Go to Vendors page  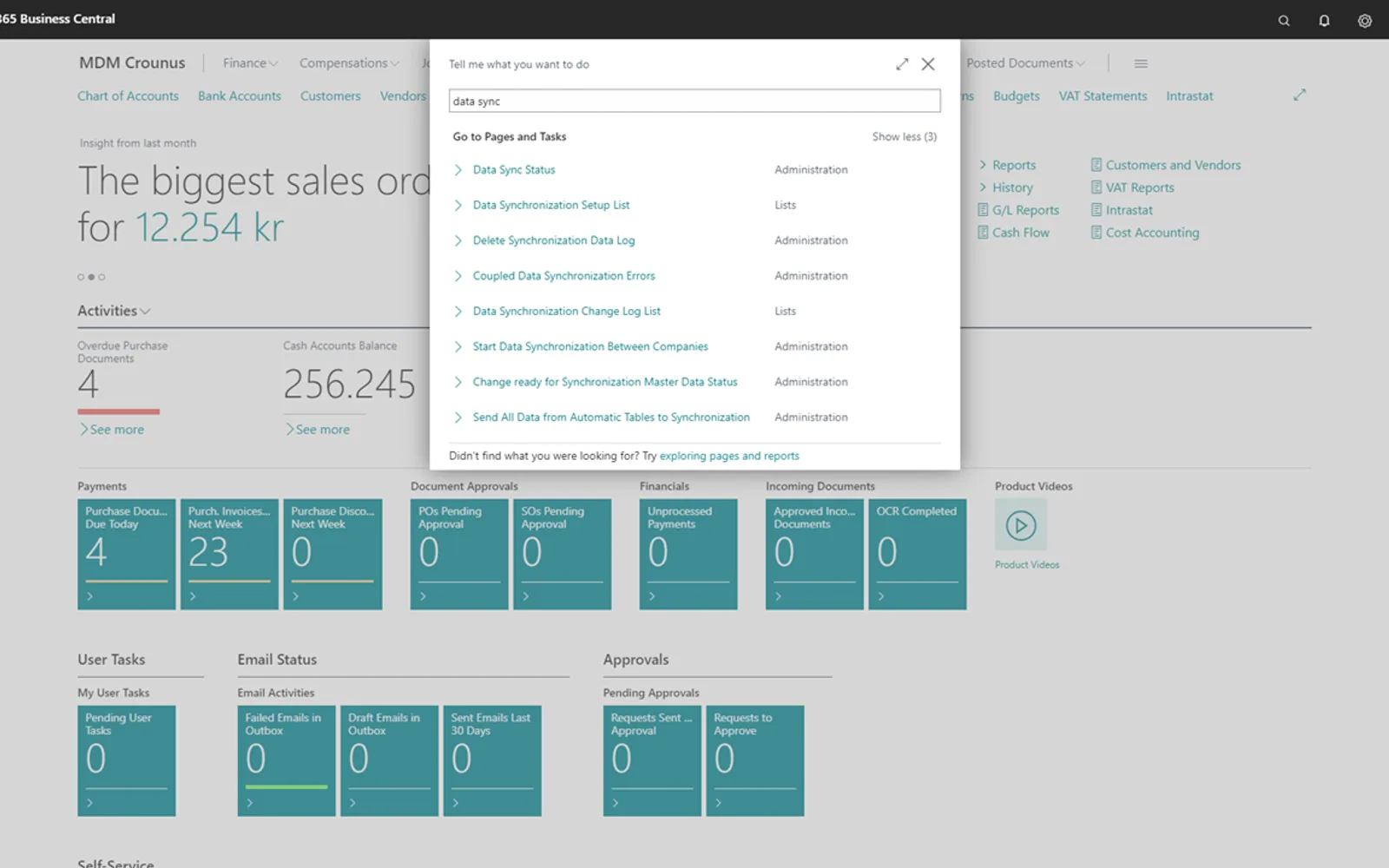click(x=403, y=96)
